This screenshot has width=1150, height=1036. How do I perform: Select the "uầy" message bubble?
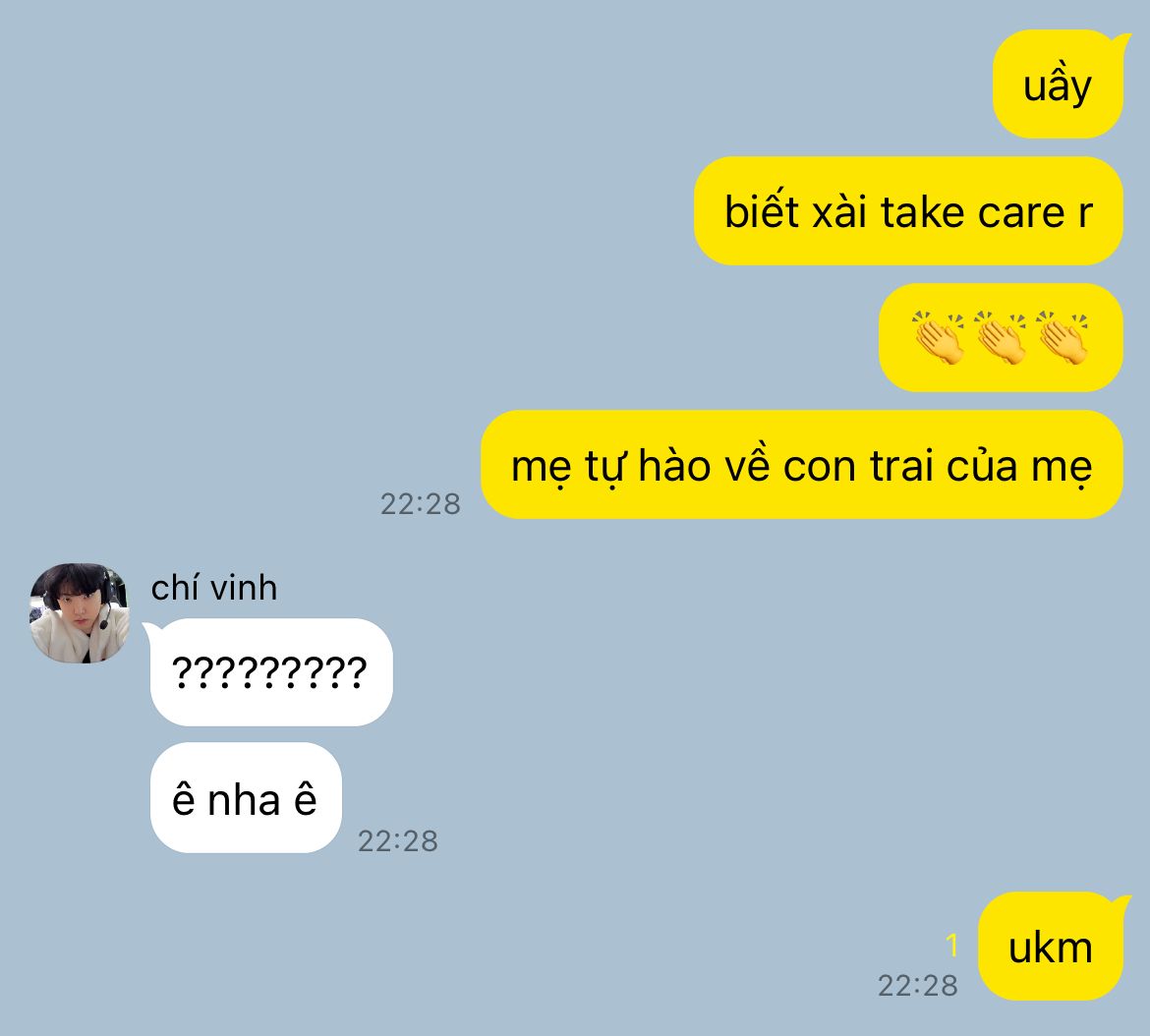[1058, 85]
